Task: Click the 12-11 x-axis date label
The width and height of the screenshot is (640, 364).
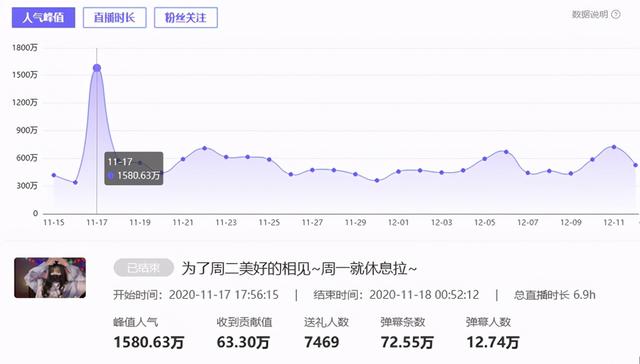Action: click(x=614, y=222)
